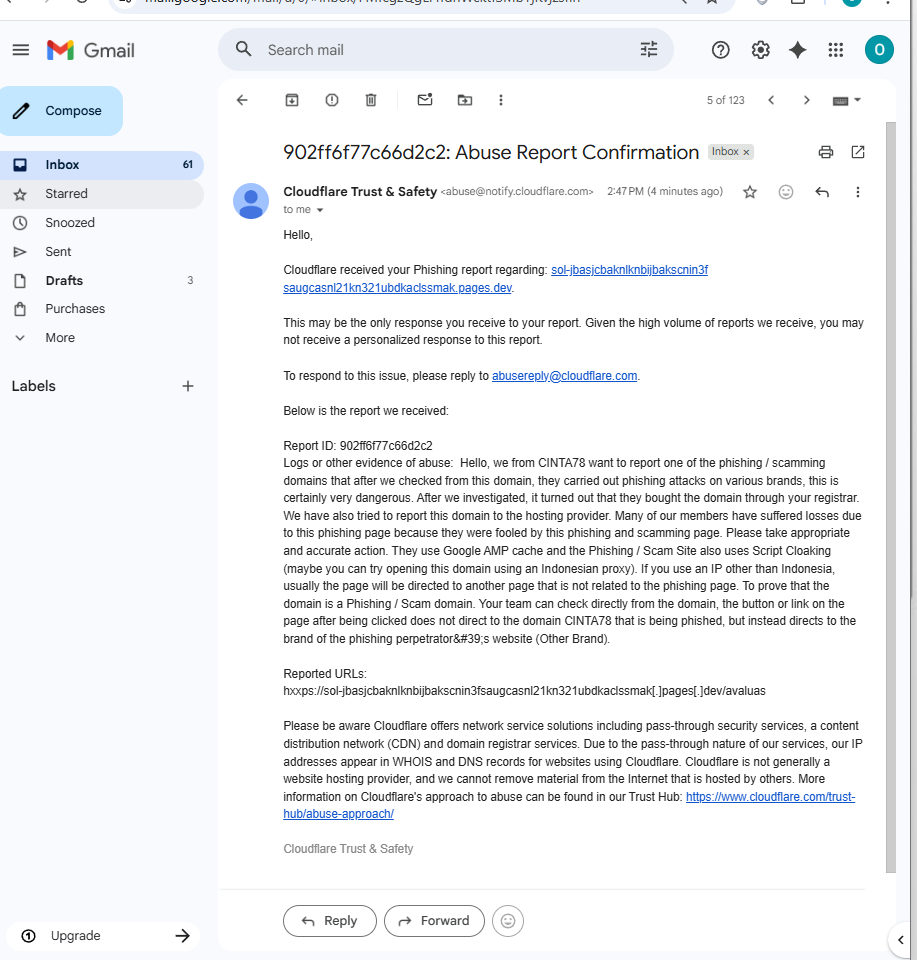Click the Forward button
The width and height of the screenshot is (917, 960).
click(435, 921)
